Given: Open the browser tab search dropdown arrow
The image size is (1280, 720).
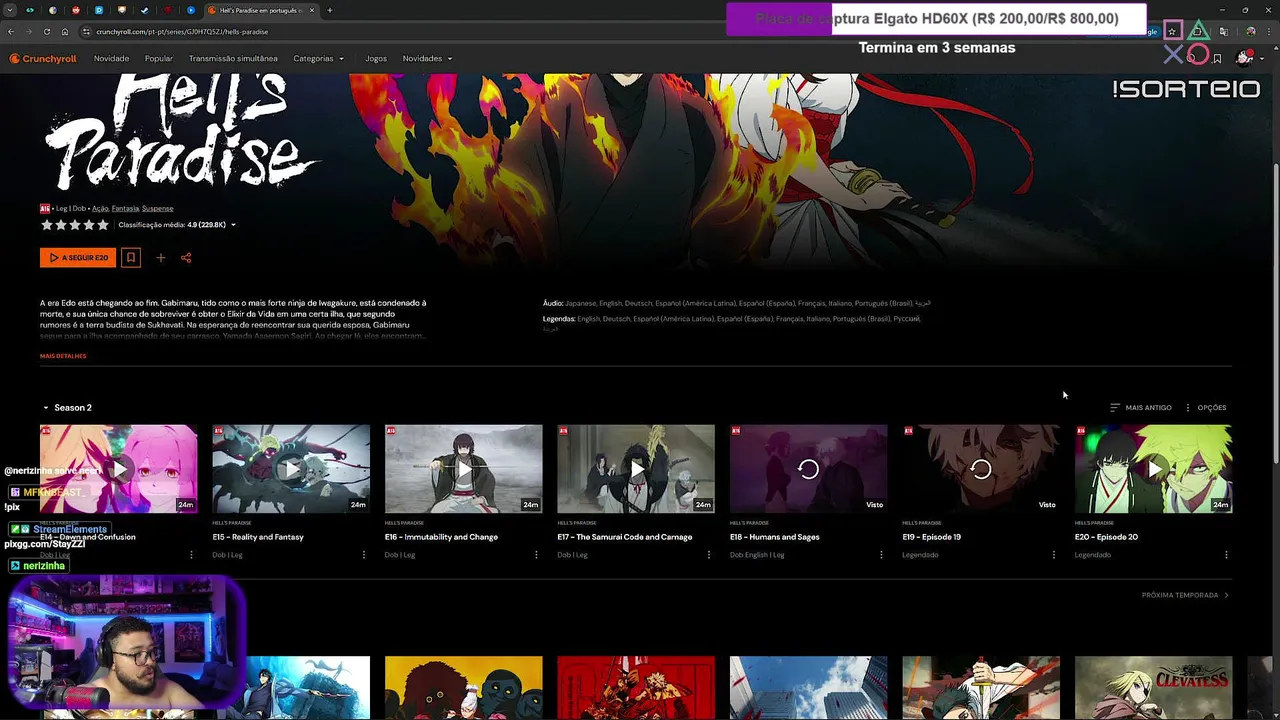Looking at the screenshot, I should point(11,10).
